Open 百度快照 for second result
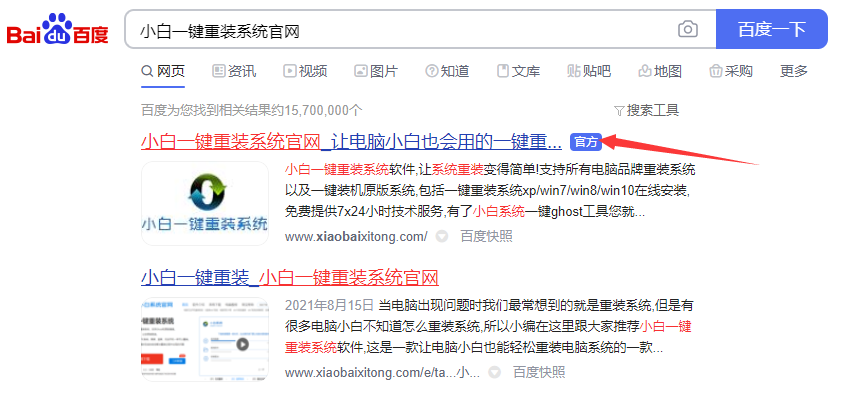The height and width of the screenshot is (393, 844). pos(539,372)
